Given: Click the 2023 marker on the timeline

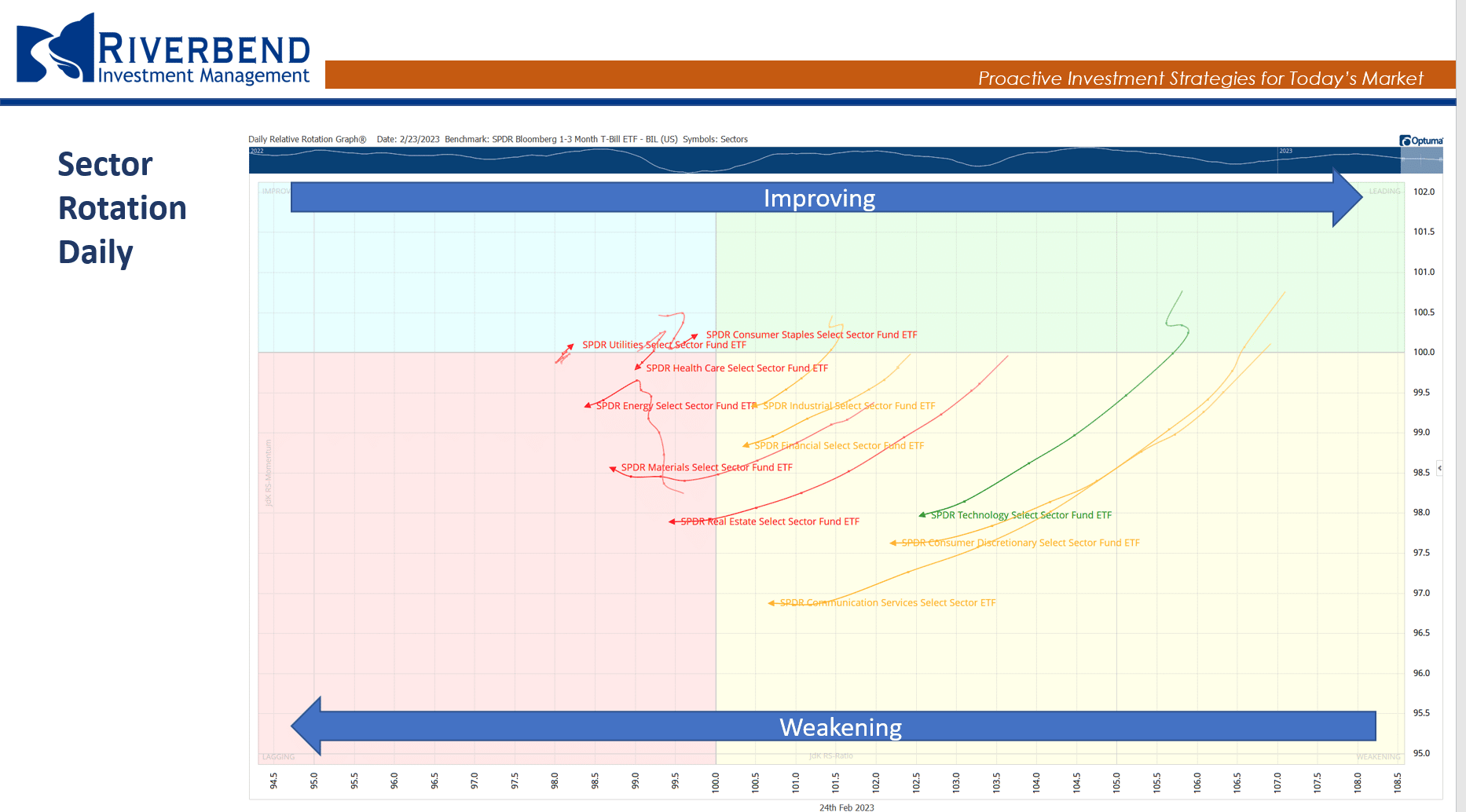Looking at the screenshot, I should point(1285,151).
